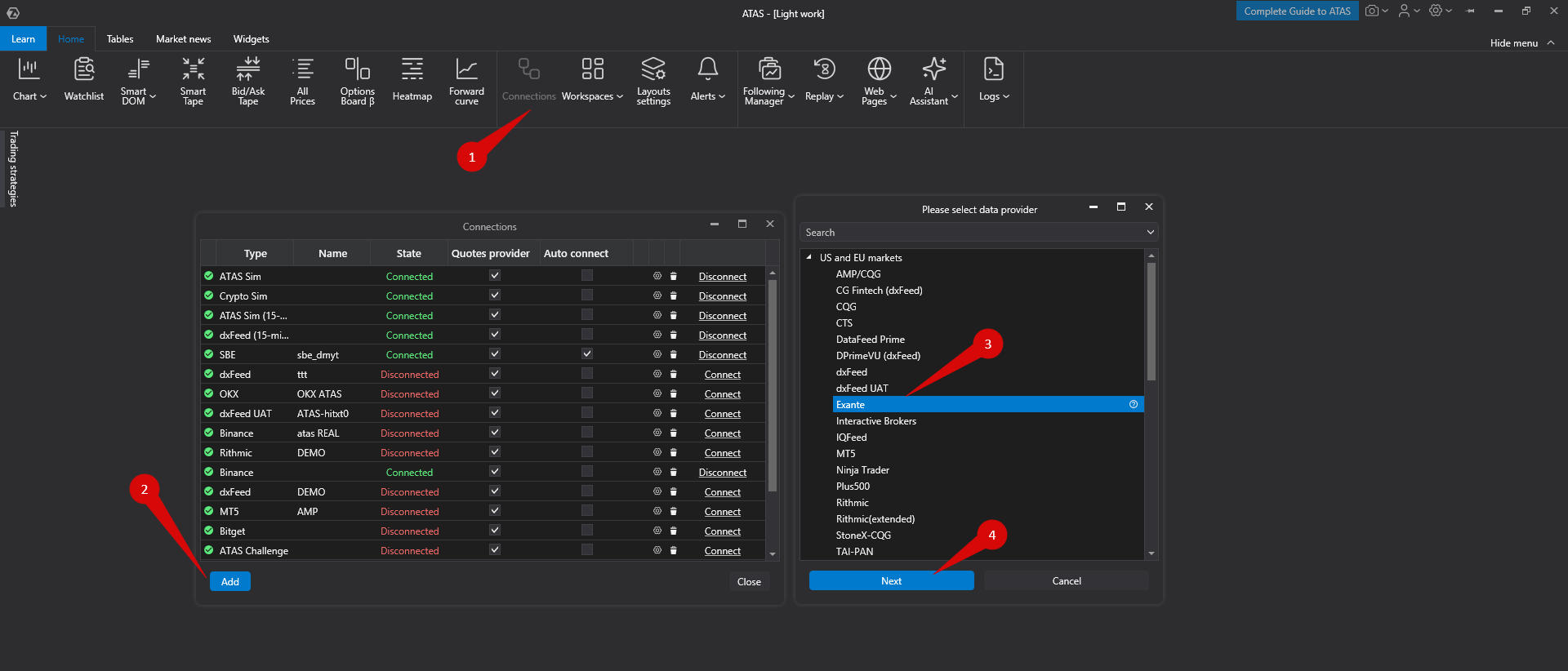Switch to the Market news tab
This screenshot has height=671, width=1568.
184,38
